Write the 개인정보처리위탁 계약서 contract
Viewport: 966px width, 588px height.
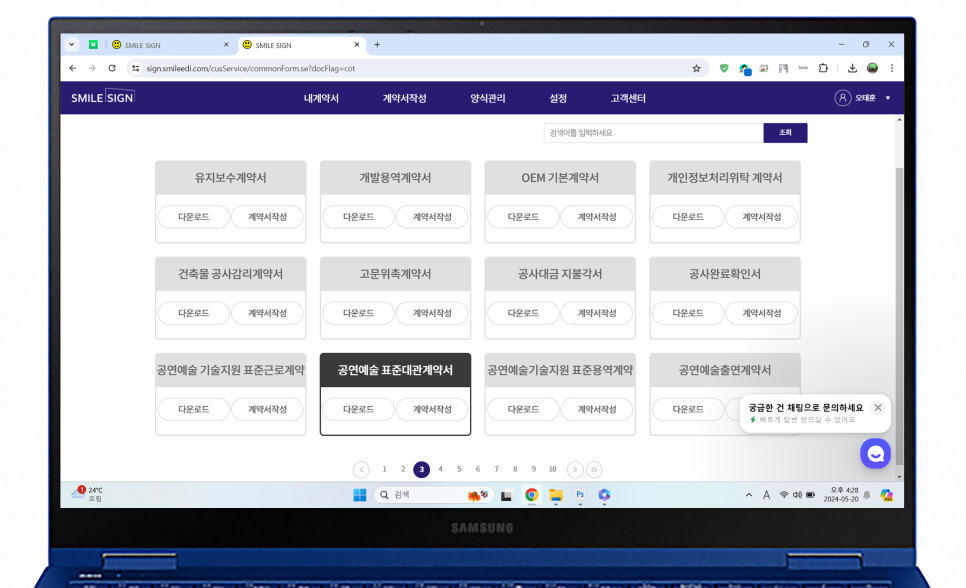tap(761, 217)
